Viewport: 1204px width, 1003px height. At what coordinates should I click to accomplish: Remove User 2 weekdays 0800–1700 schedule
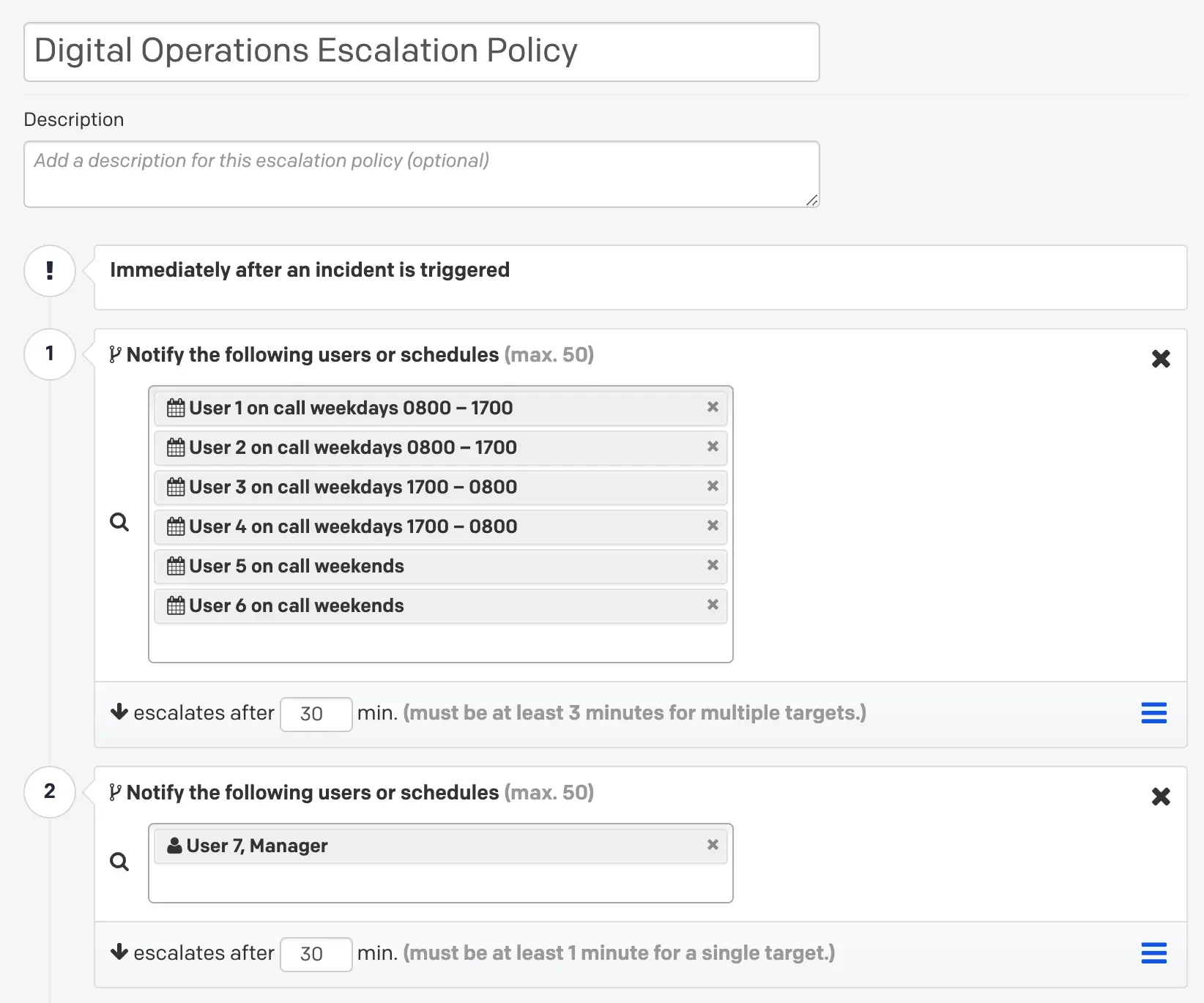point(712,447)
